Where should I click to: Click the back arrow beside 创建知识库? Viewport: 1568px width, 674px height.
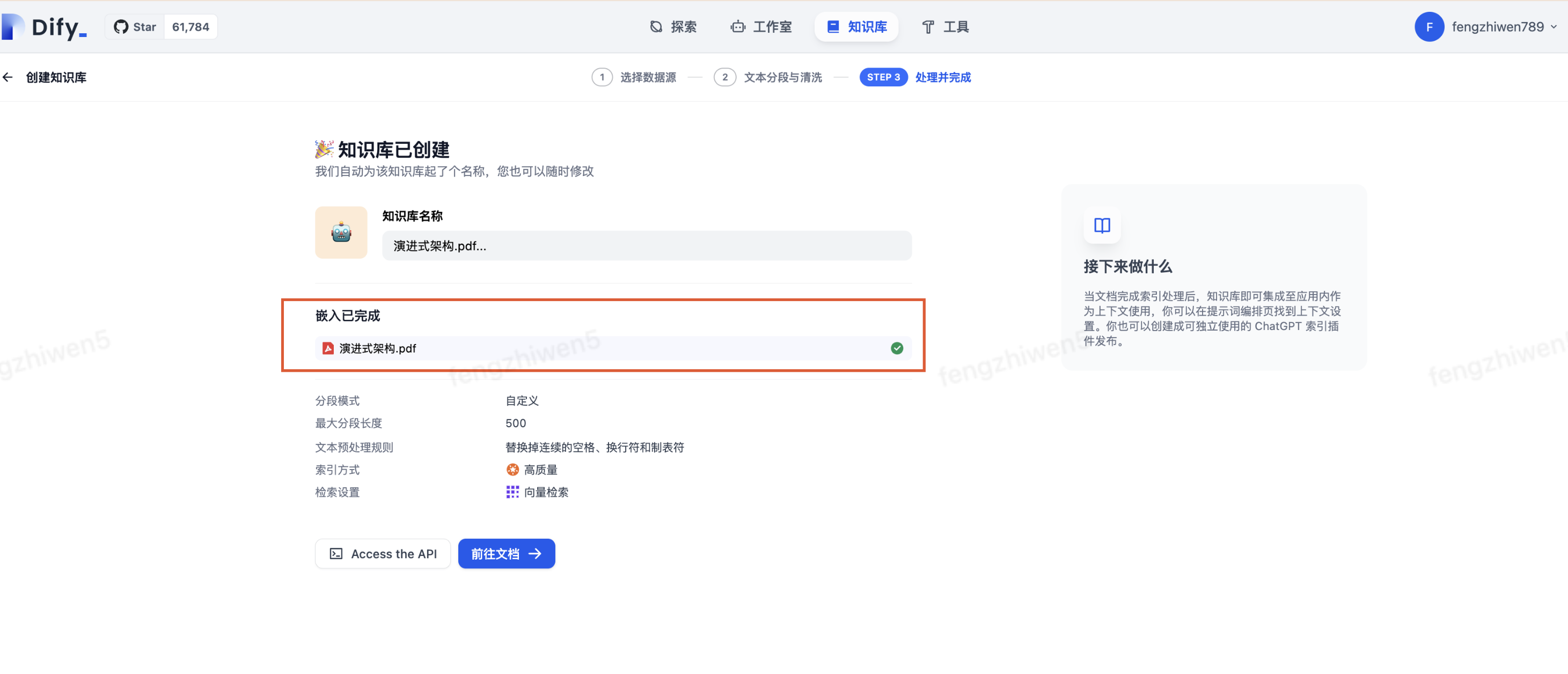click(8, 77)
